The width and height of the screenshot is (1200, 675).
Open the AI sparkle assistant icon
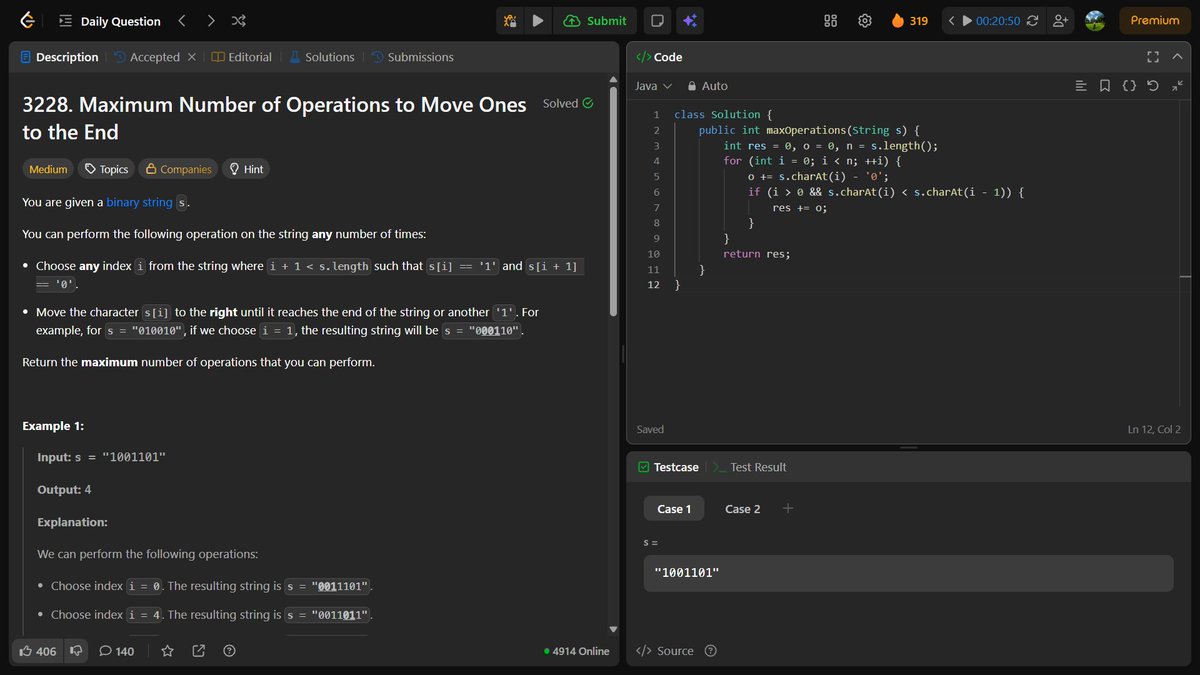click(689, 20)
